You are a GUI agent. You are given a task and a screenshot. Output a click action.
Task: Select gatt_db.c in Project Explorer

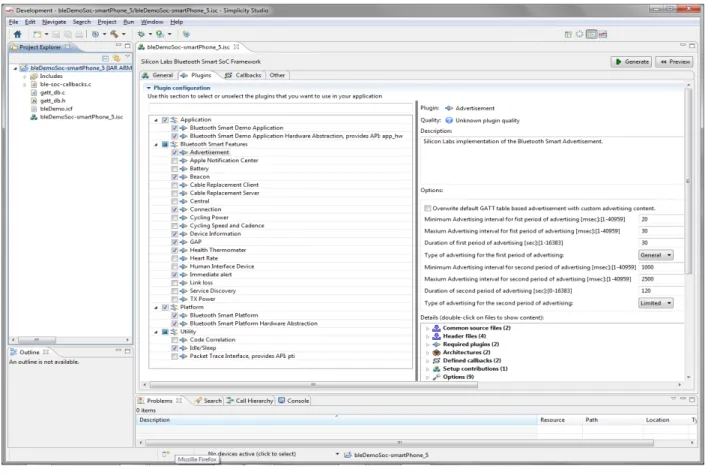click(x=52, y=92)
